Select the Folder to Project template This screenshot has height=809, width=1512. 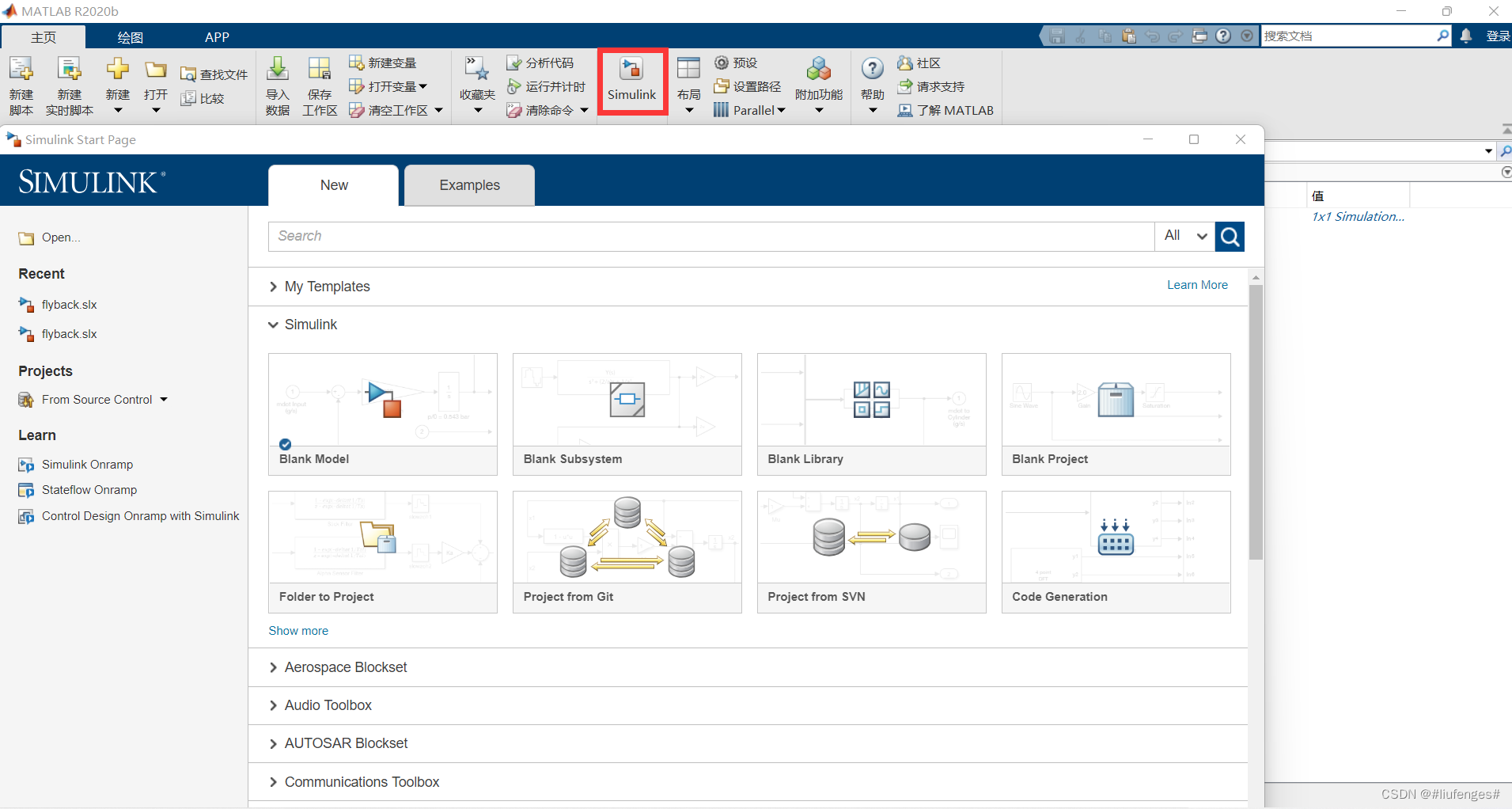(x=383, y=552)
